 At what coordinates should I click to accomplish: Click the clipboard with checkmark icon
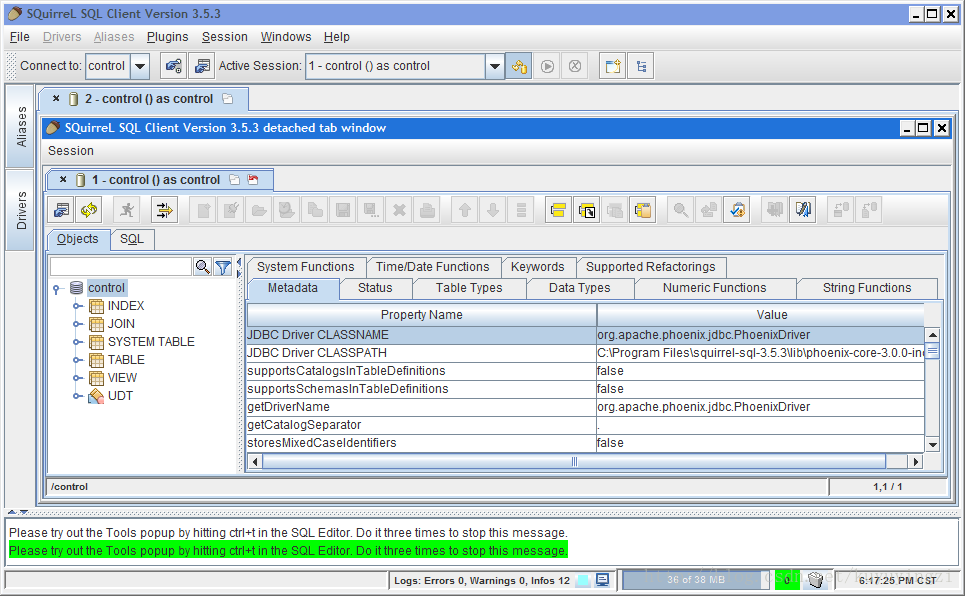tap(737, 210)
